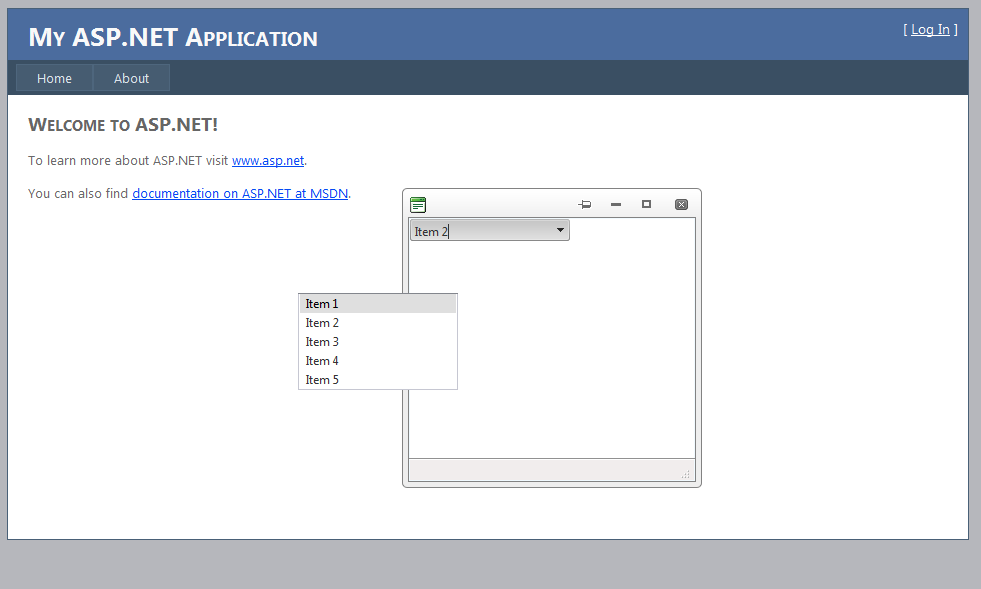
Task: Visit the www.asp.net link
Action: 268,160
